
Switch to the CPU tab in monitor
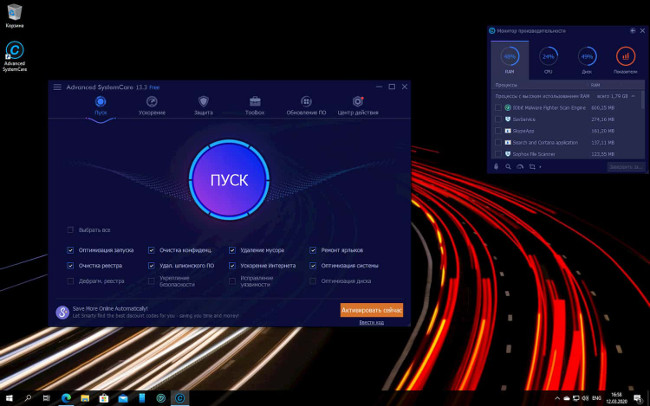(x=548, y=59)
